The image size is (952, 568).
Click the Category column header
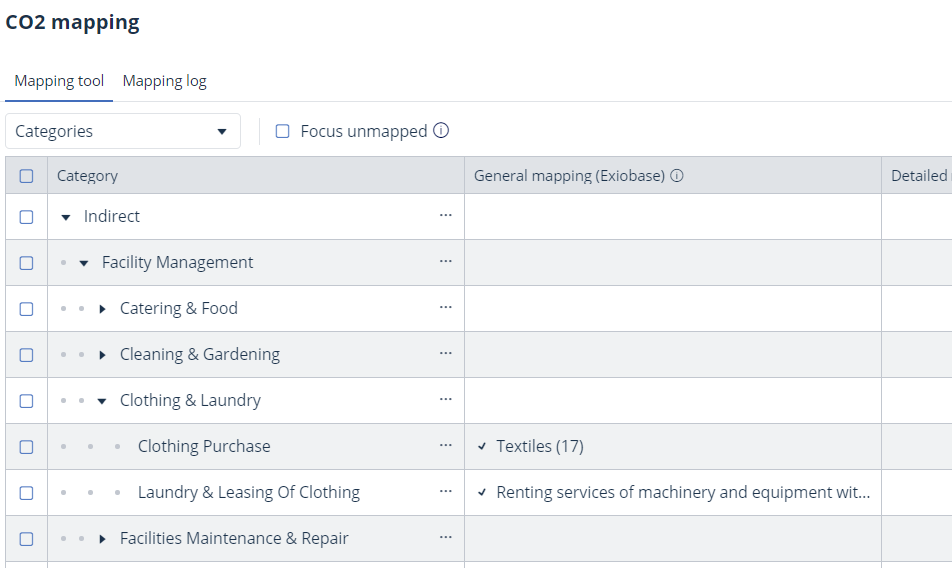point(88,176)
